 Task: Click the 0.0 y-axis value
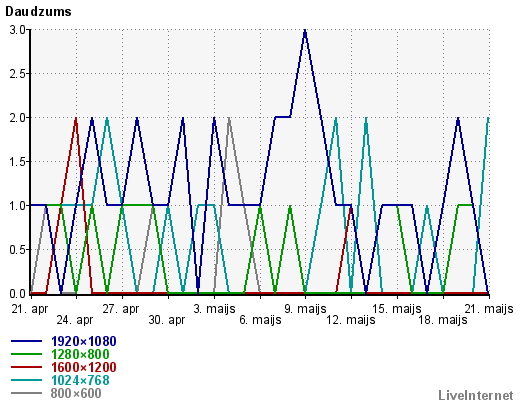tap(17, 294)
